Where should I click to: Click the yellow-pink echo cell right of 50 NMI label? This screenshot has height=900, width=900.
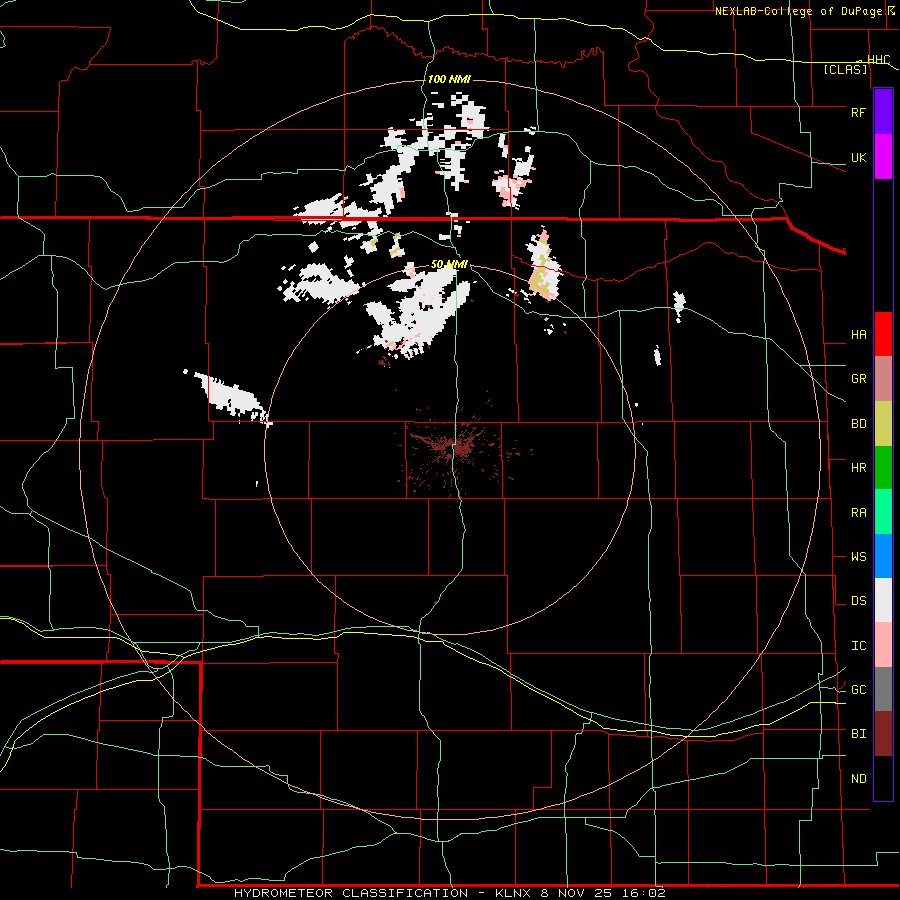[x=543, y=265]
